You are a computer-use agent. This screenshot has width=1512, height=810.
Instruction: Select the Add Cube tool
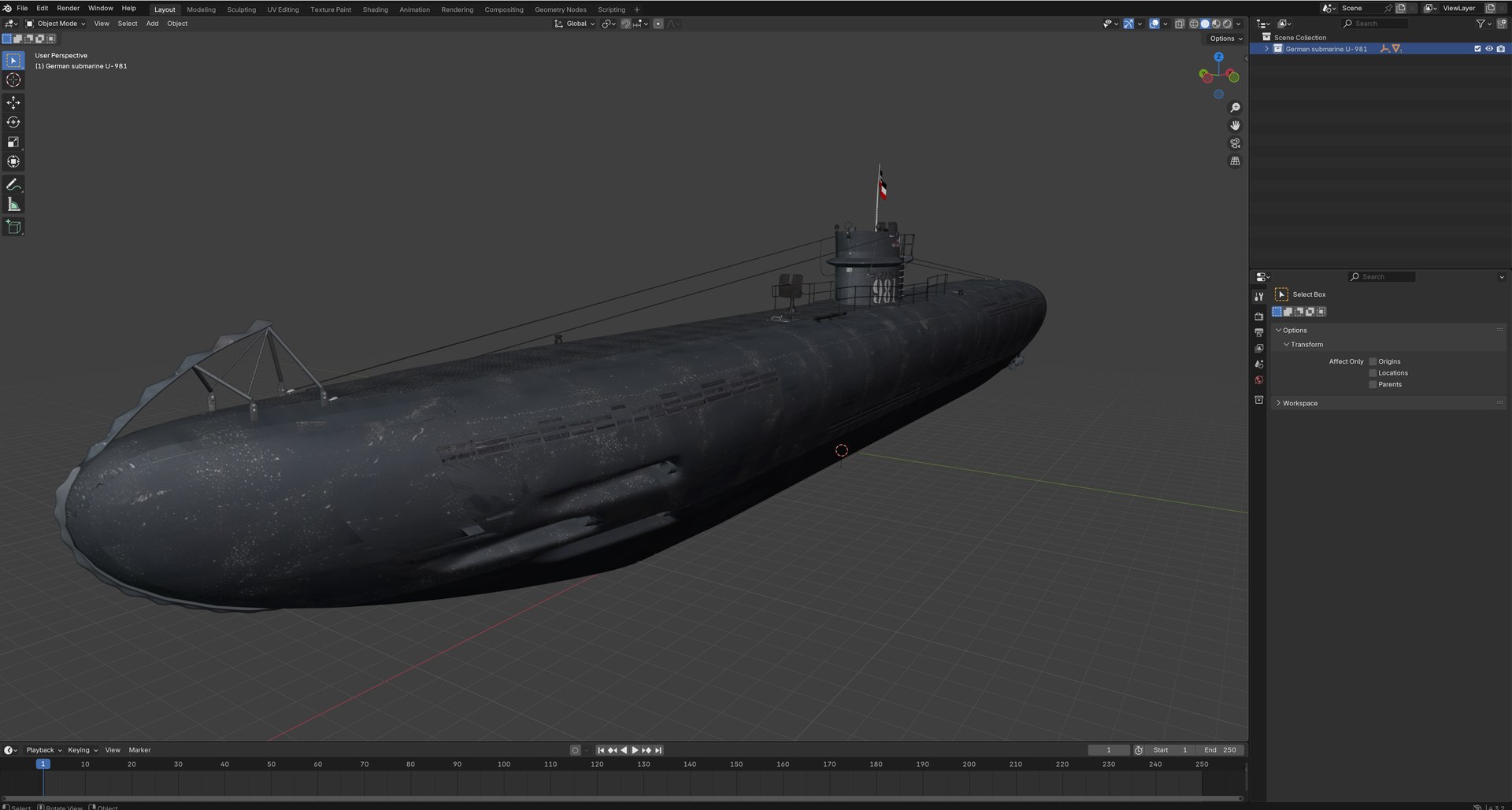pos(13,227)
